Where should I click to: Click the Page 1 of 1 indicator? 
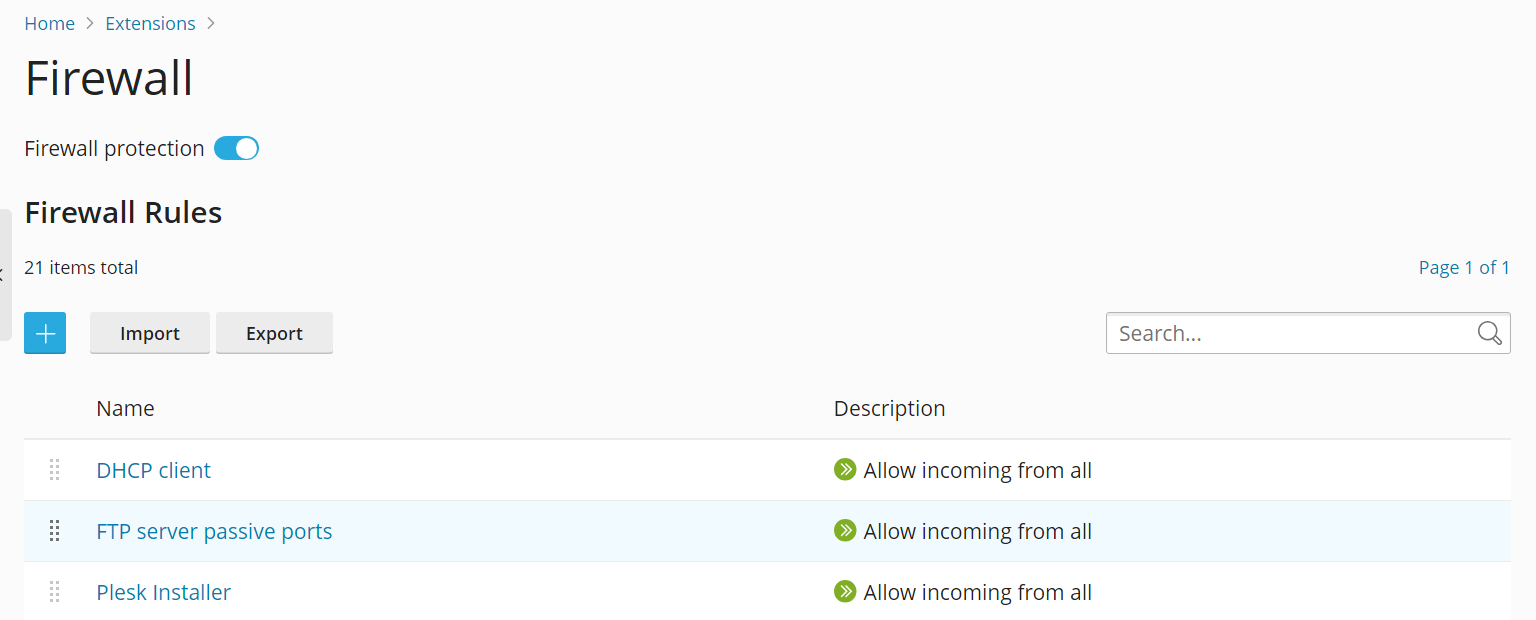pos(1464,267)
